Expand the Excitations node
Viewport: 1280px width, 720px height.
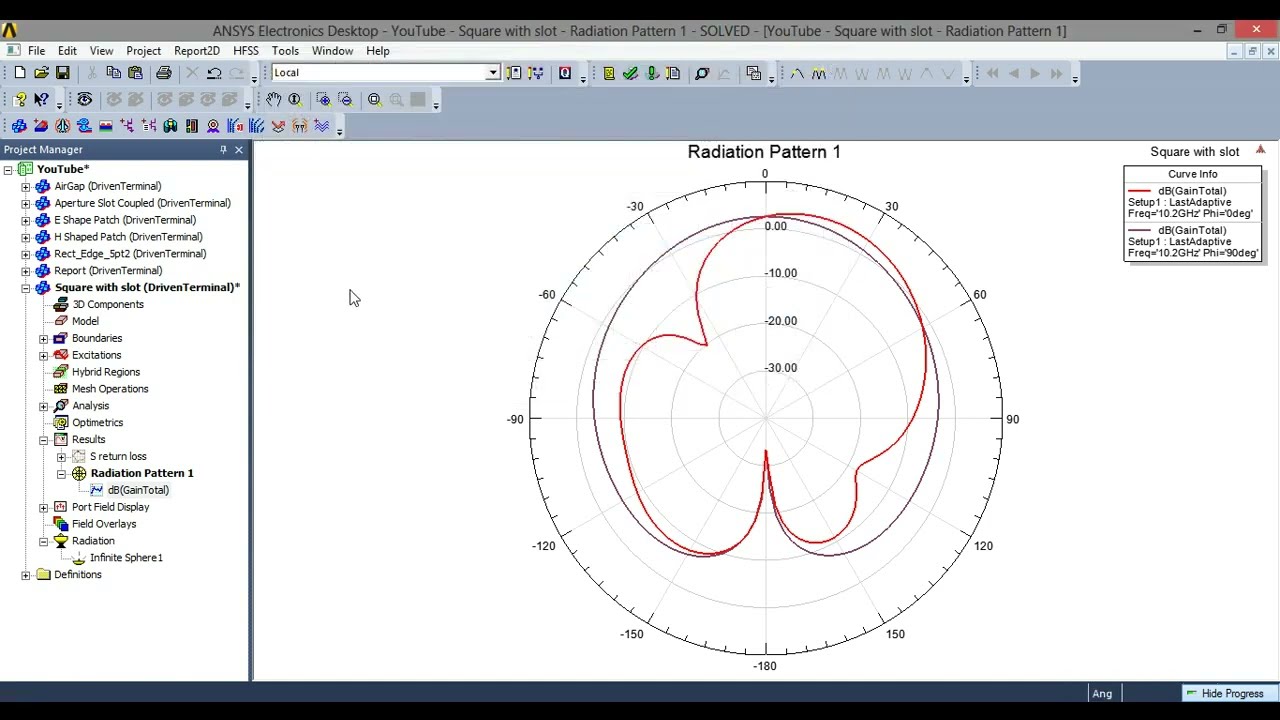point(44,355)
